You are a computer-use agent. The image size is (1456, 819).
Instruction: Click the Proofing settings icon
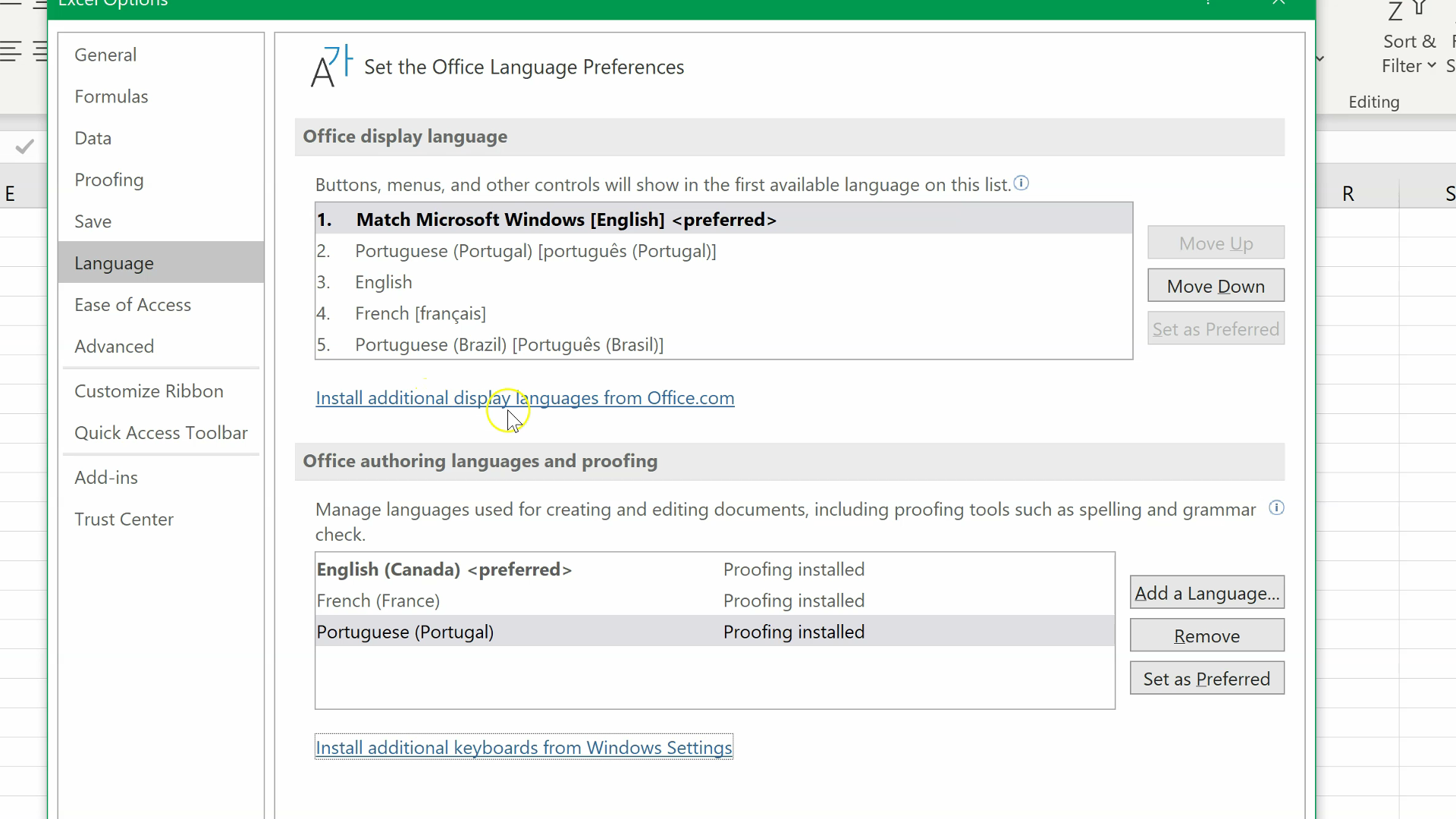click(x=109, y=179)
